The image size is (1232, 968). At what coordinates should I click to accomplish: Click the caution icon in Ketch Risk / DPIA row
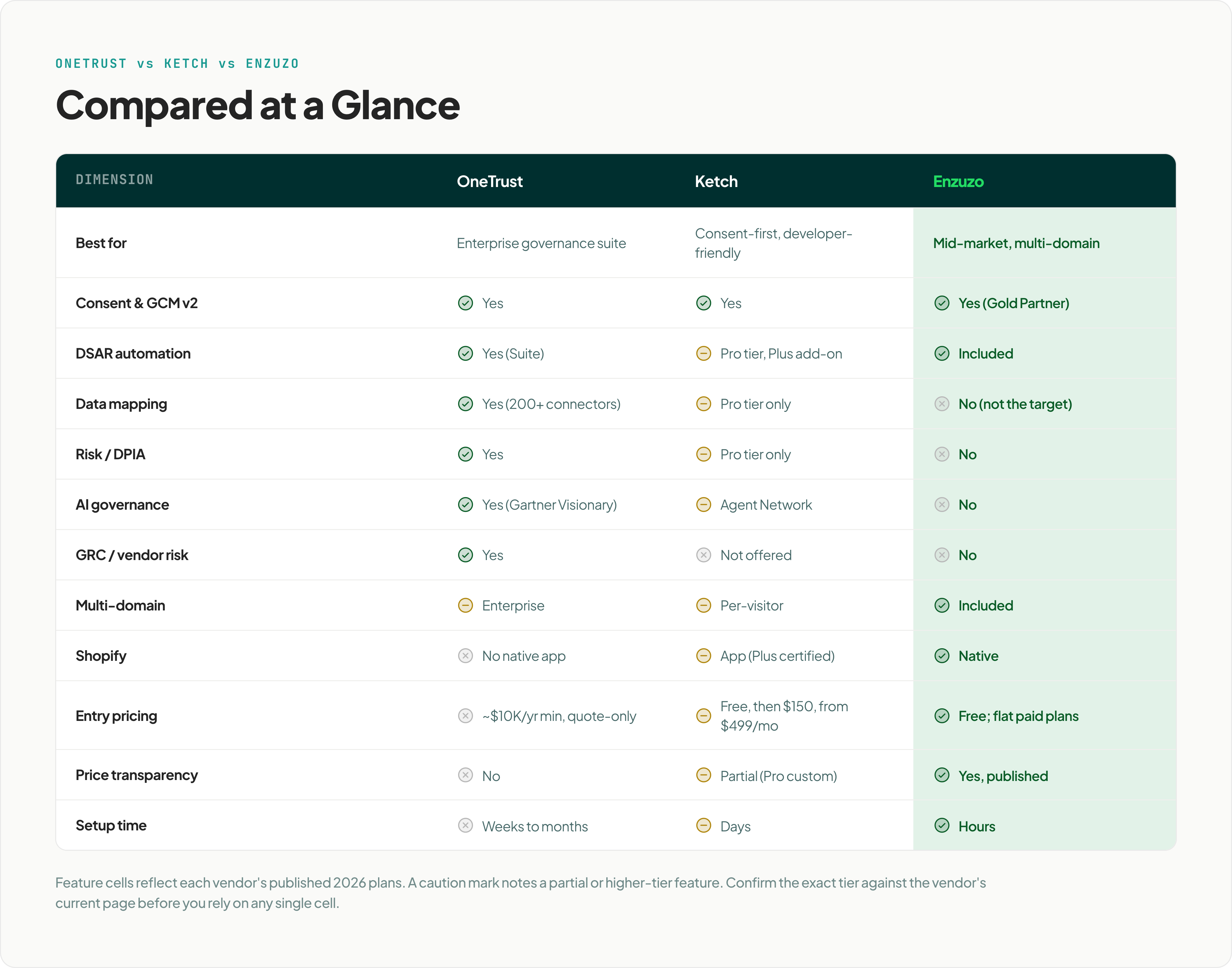[x=703, y=454]
